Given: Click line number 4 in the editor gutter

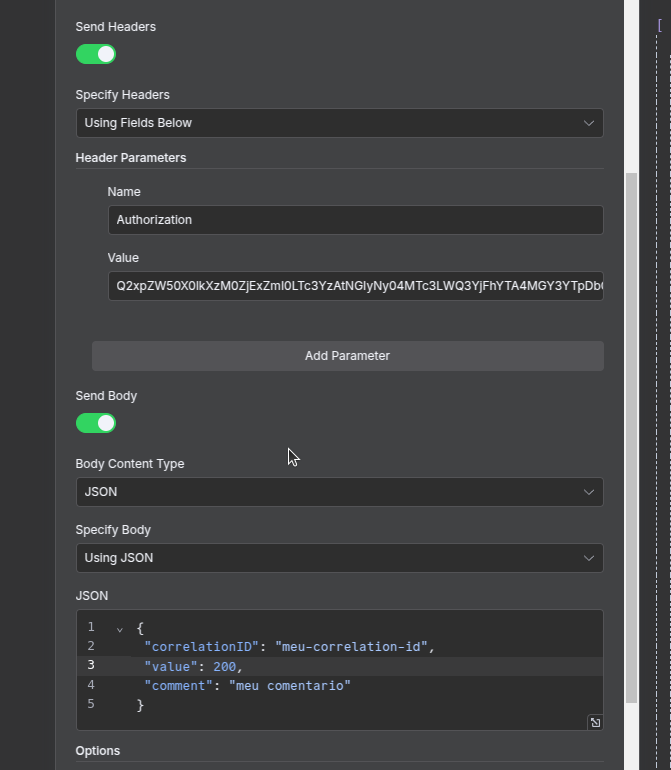Looking at the screenshot, I should (x=91, y=685).
